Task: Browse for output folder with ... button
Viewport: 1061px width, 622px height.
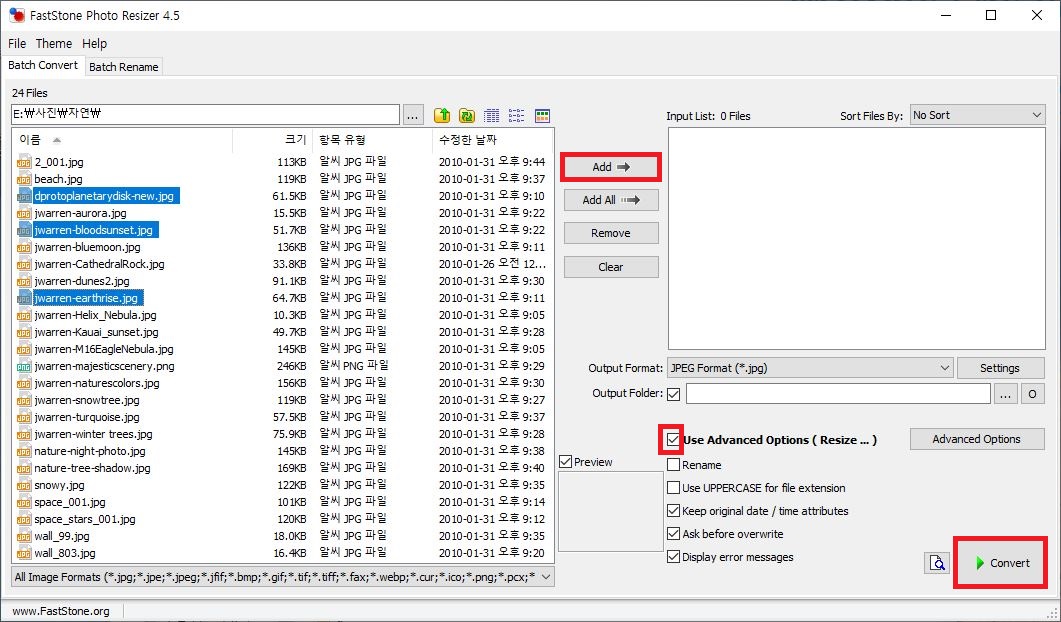Action: pos(1005,394)
